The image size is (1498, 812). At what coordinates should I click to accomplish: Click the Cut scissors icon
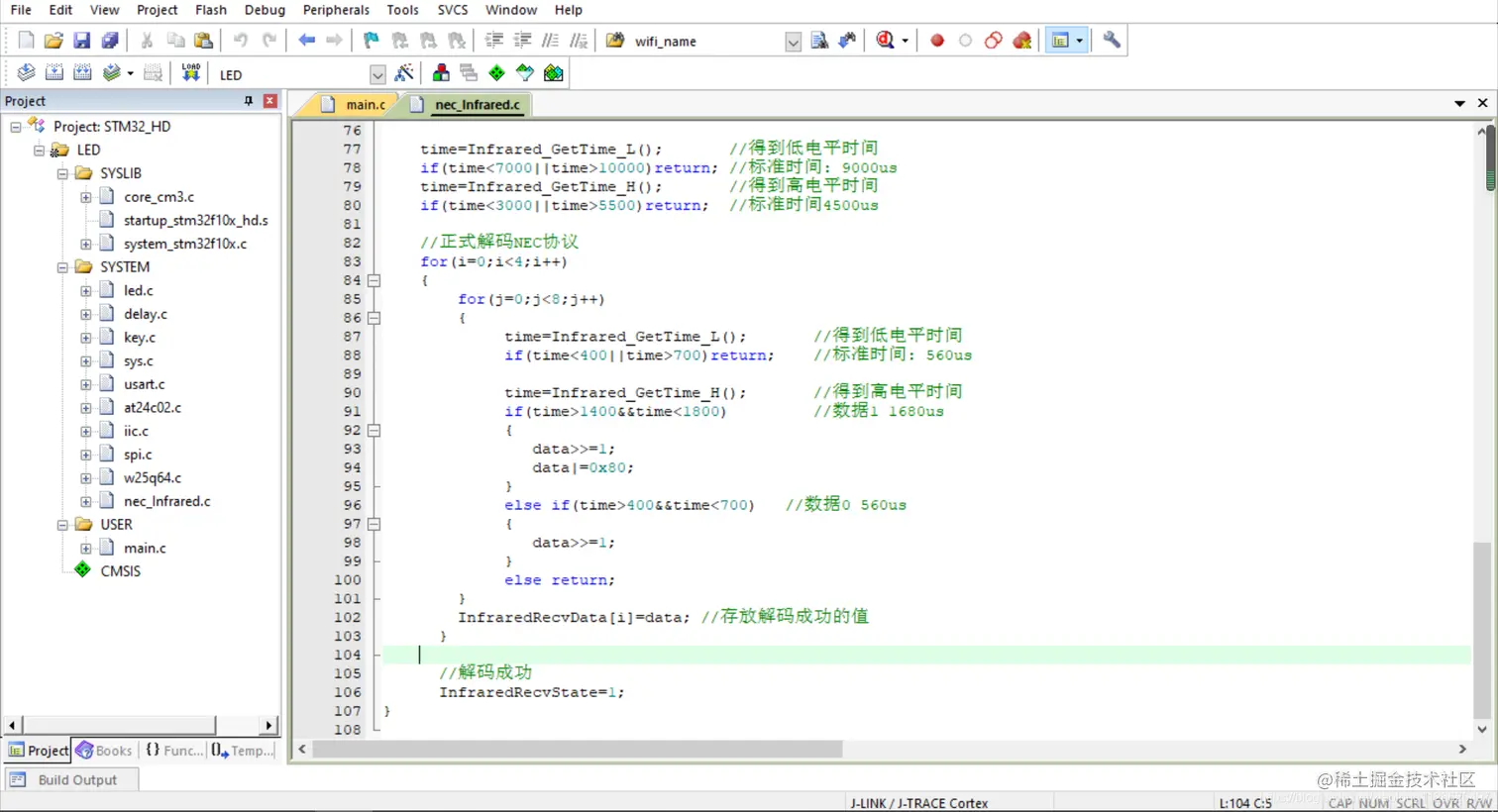pos(147,41)
